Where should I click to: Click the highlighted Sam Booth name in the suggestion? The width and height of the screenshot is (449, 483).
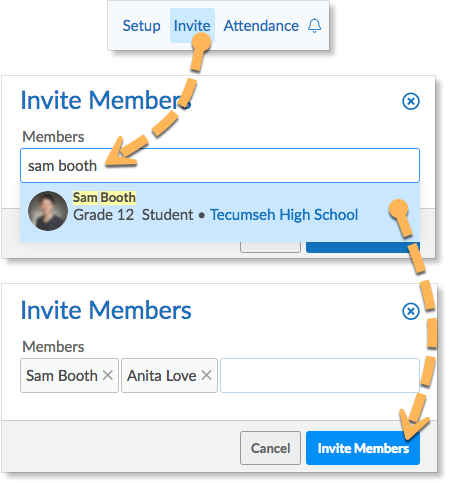pos(104,197)
